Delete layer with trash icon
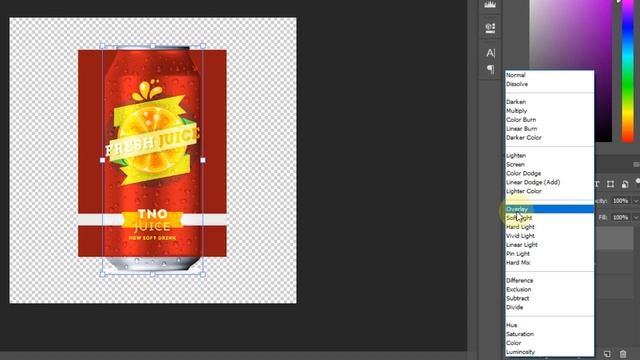The width and height of the screenshot is (640, 360). [623, 353]
